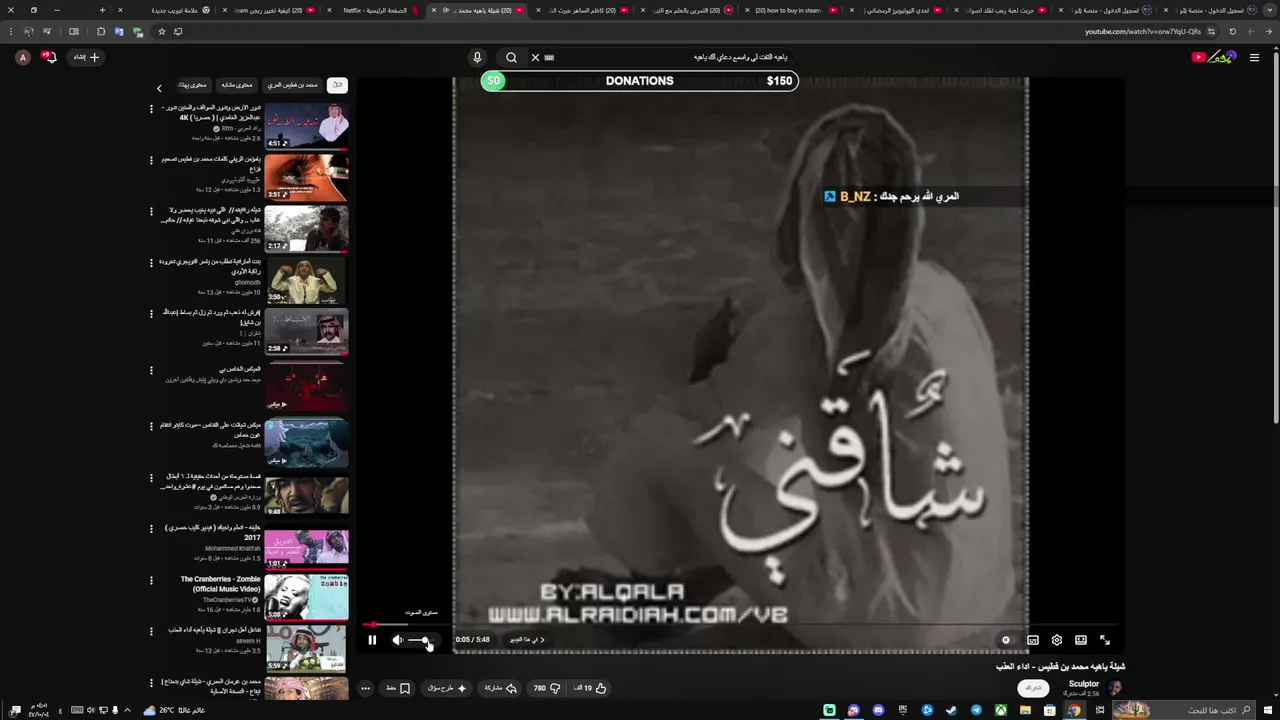
Task: Click the إنشاء create button
Action: coord(87,57)
